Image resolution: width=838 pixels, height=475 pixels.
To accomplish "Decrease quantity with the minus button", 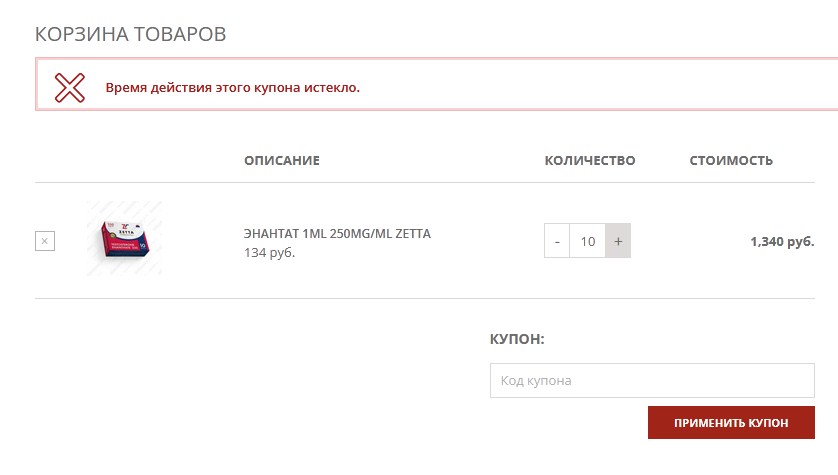I will 557,241.
